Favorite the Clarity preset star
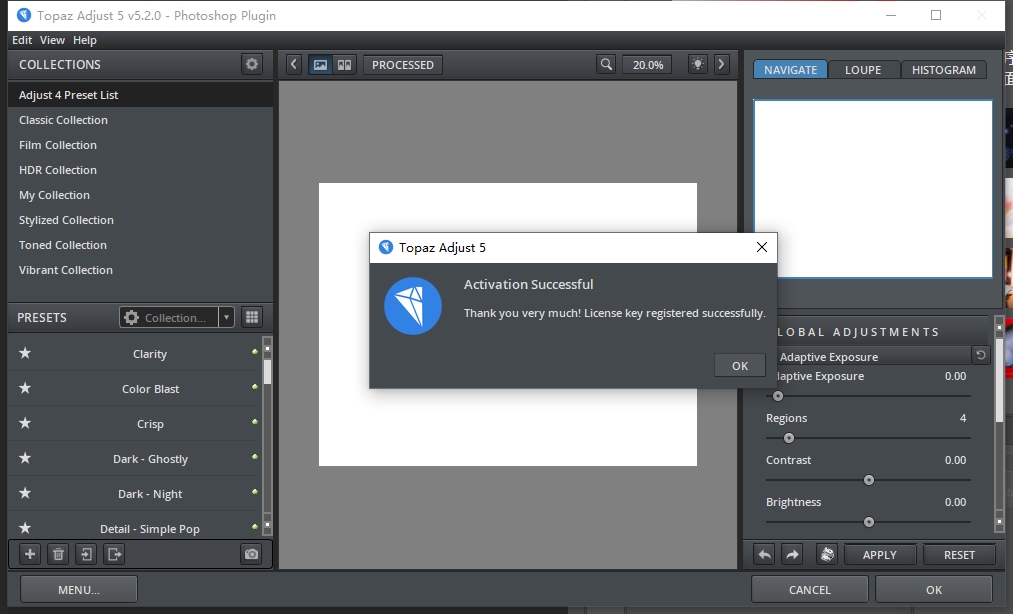 pyautogui.click(x=25, y=354)
